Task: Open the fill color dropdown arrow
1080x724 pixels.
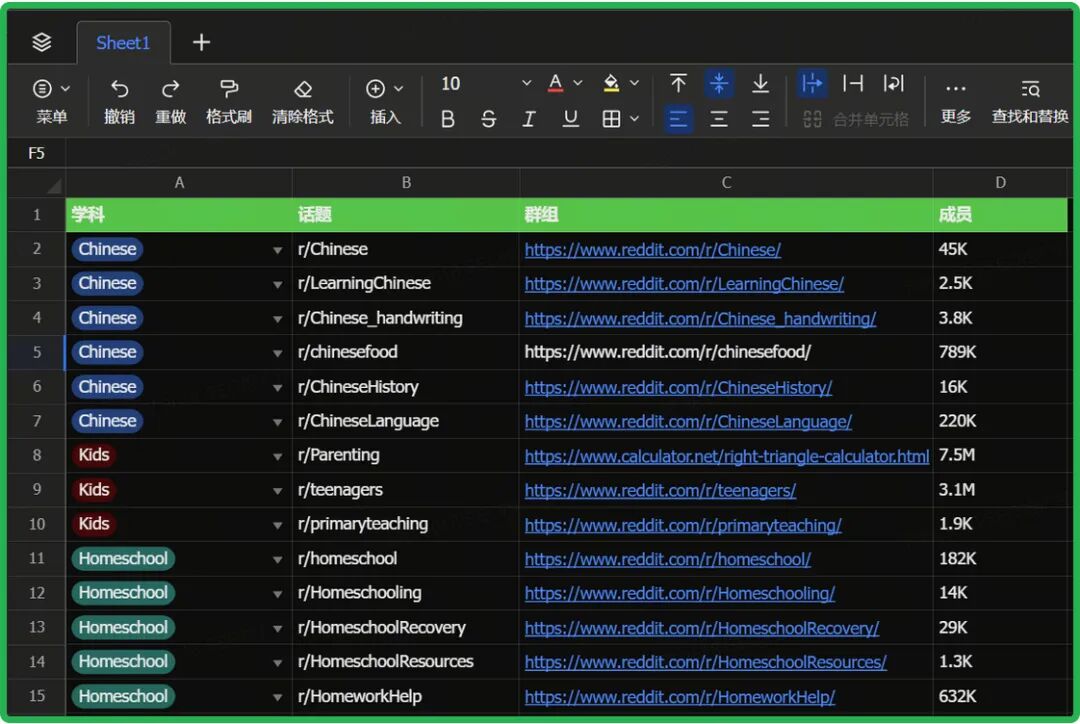Action: pyautogui.click(x=634, y=84)
